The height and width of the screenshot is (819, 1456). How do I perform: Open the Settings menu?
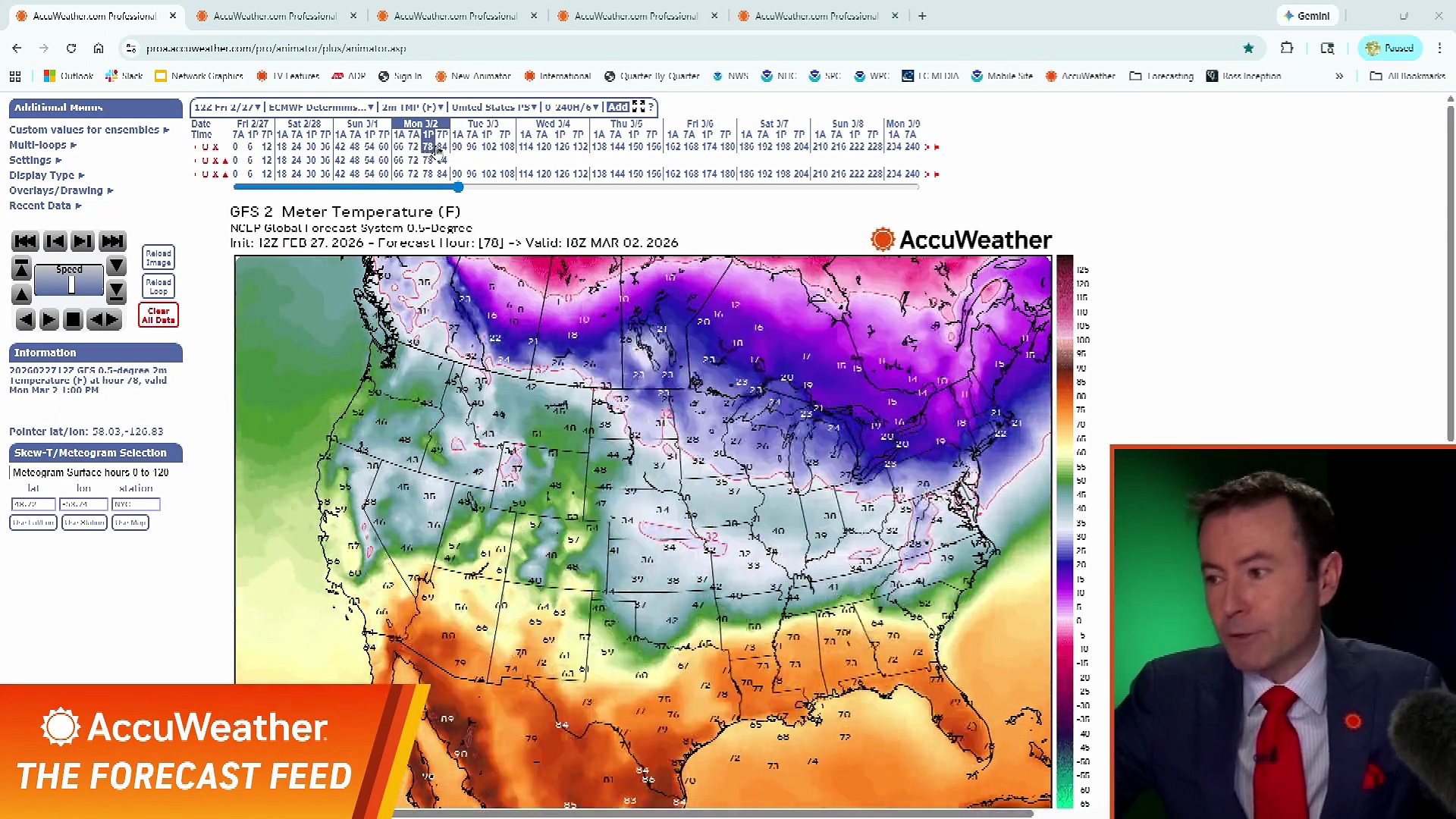[x=35, y=160]
